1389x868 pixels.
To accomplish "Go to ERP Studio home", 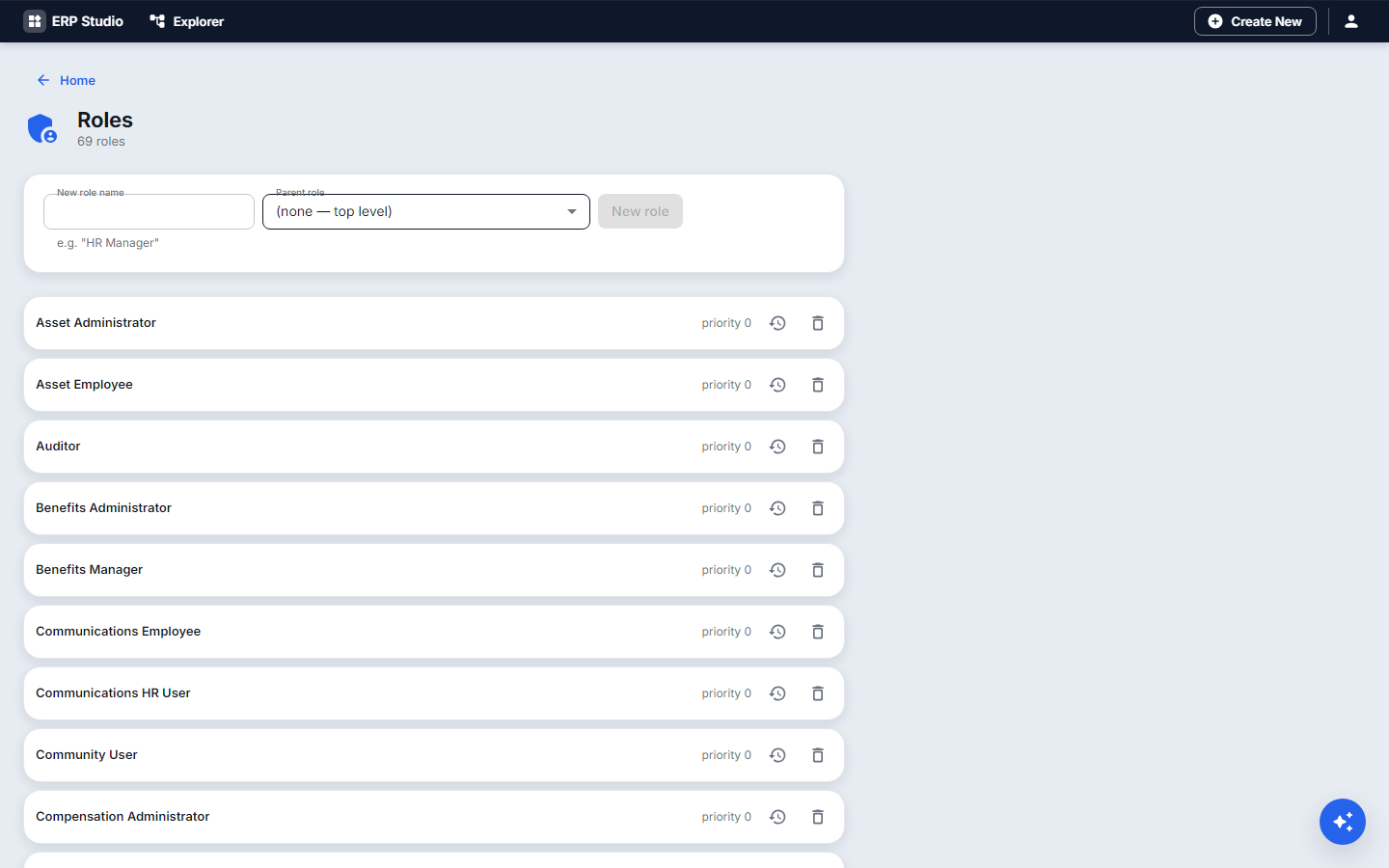I will click(x=74, y=21).
